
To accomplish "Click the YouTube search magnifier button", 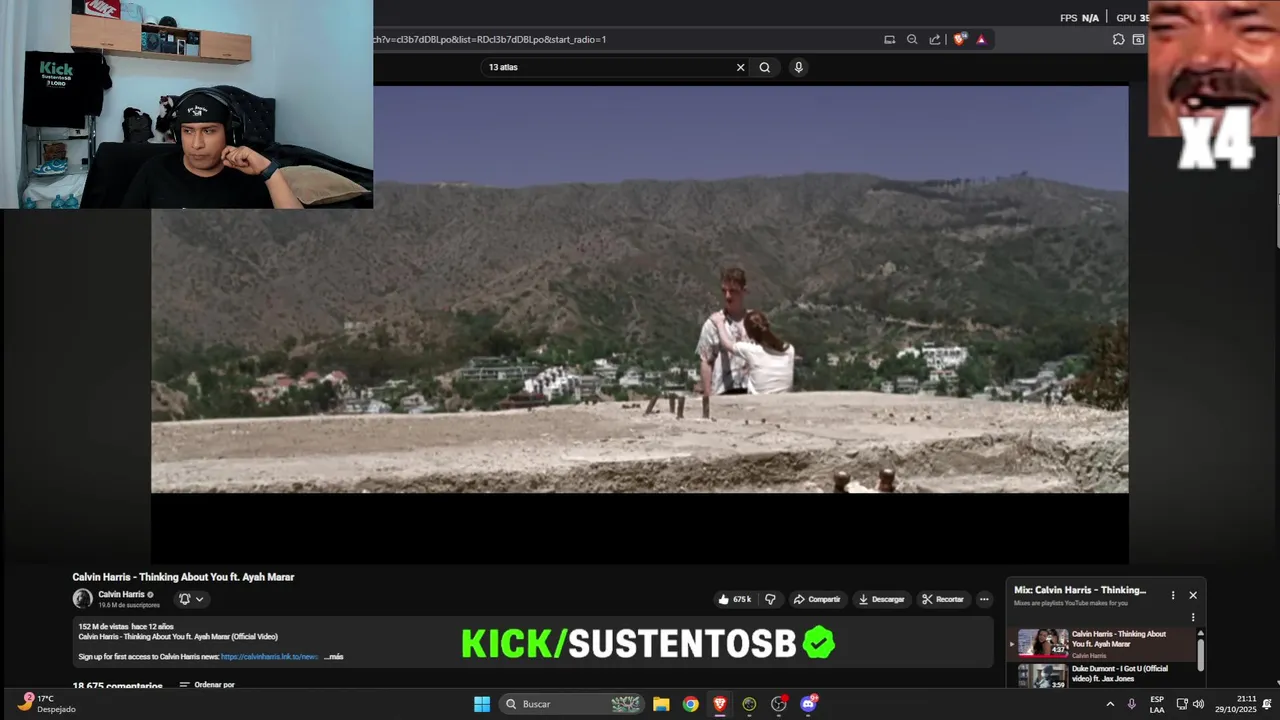I will pos(765,67).
